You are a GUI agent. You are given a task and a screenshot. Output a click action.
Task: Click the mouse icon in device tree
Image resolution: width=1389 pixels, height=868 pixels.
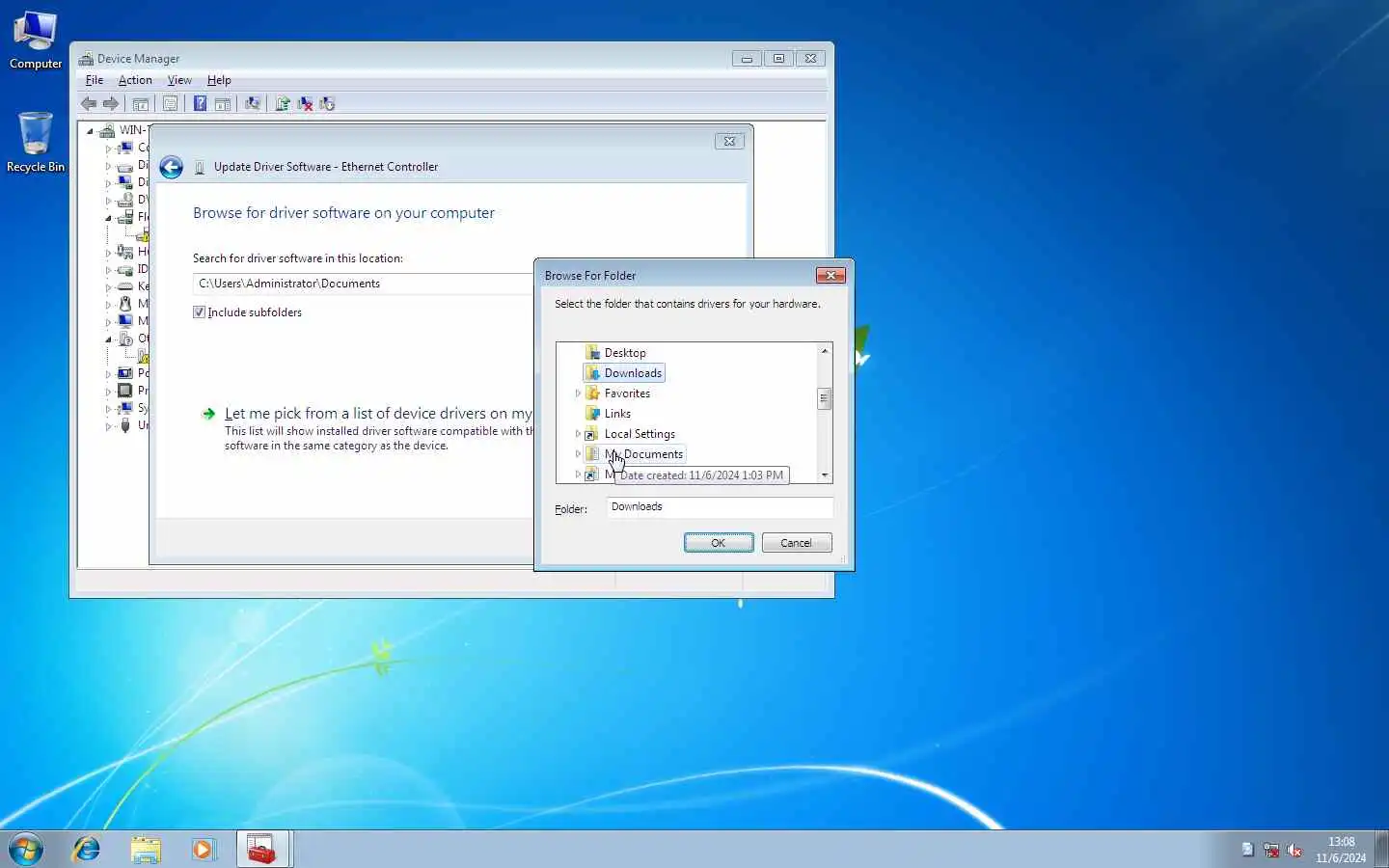[124, 304]
